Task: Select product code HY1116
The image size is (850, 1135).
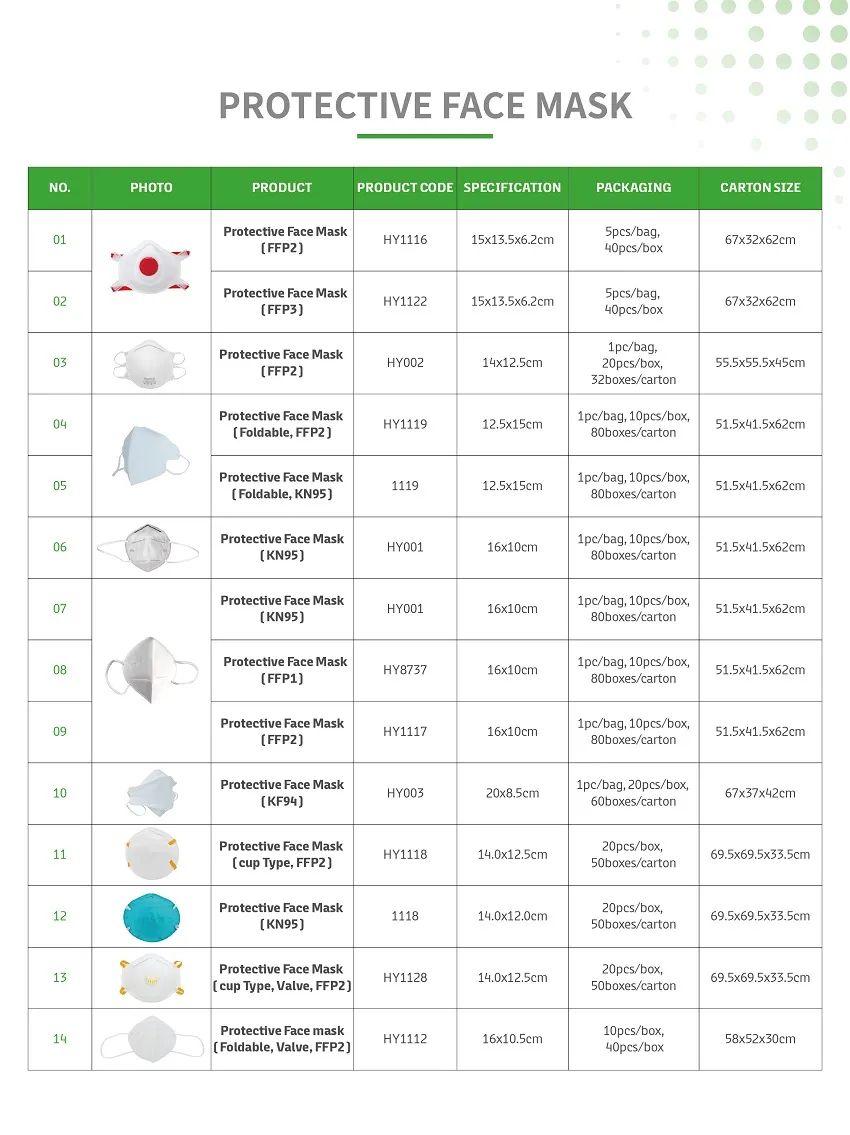Action: tap(405, 240)
